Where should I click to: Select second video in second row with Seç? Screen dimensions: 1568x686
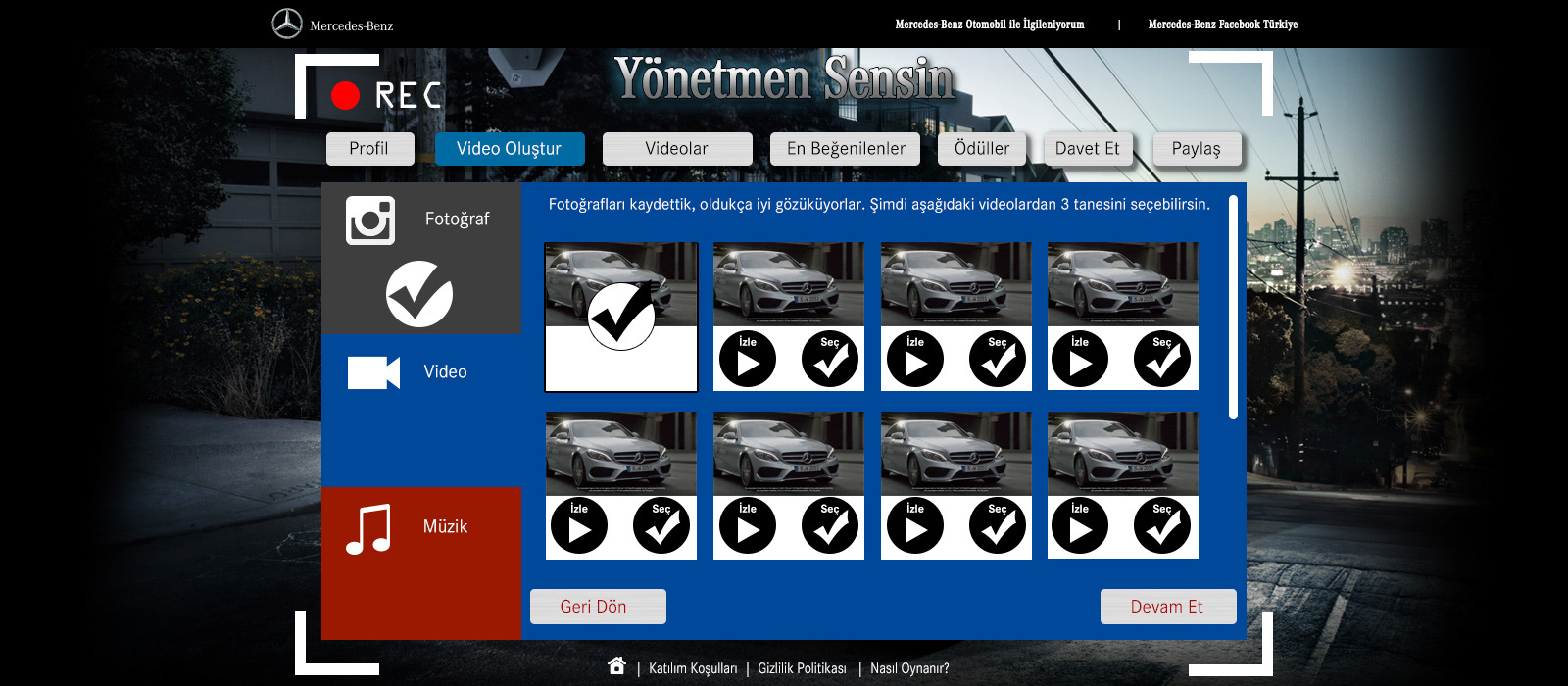pos(830,525)
